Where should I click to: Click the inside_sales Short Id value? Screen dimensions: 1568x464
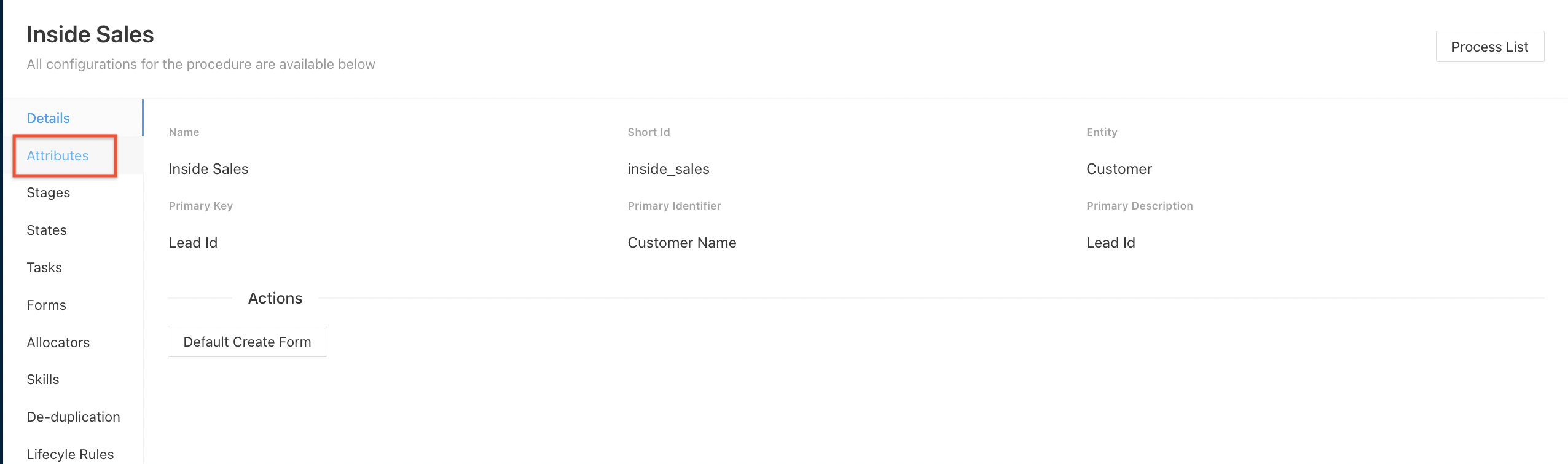coord(668,169)
